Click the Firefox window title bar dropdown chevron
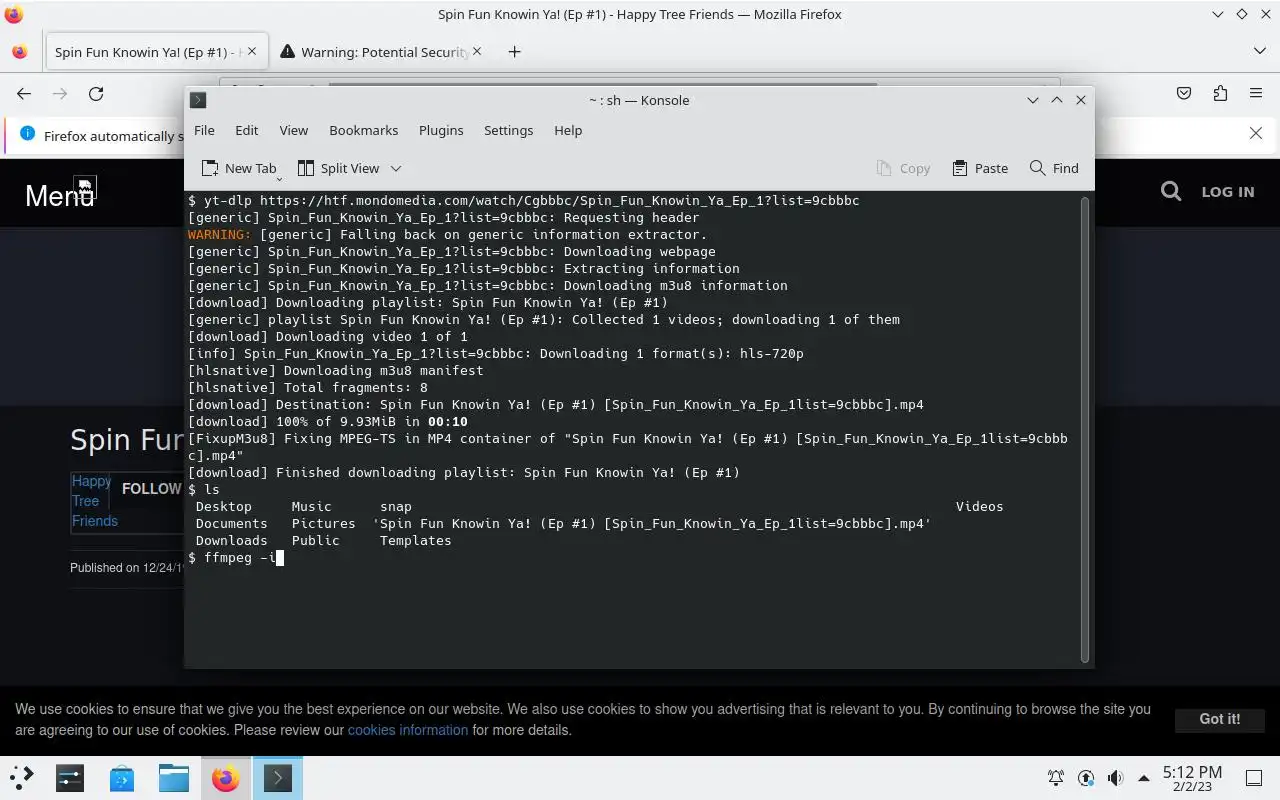This screenshot has height=800, width=1280. (1217, 14)
